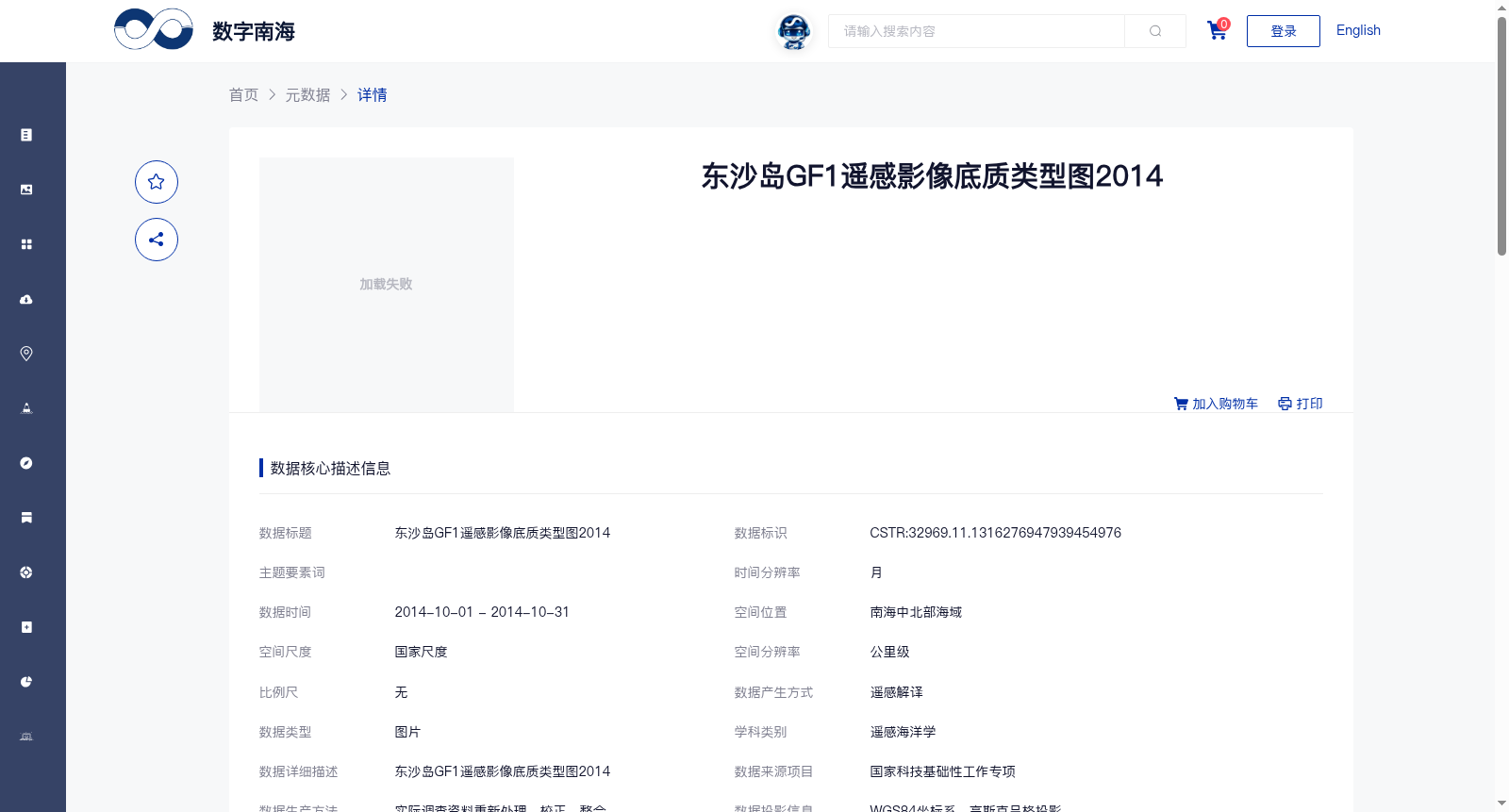
Task: Click the page vertical scrollbar thumb
Action: 1501,136
